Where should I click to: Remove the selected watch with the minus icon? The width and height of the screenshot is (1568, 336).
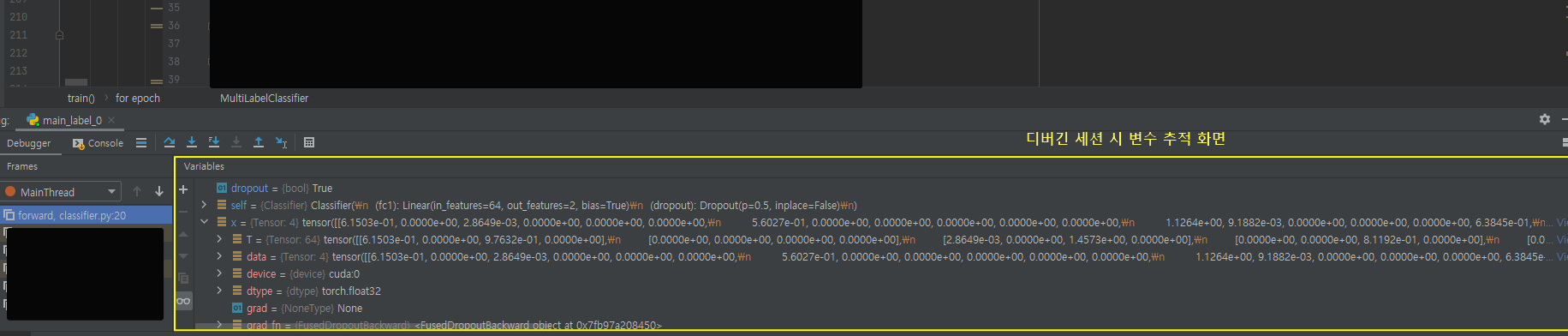pyautogui.click(x=183, y=212)
